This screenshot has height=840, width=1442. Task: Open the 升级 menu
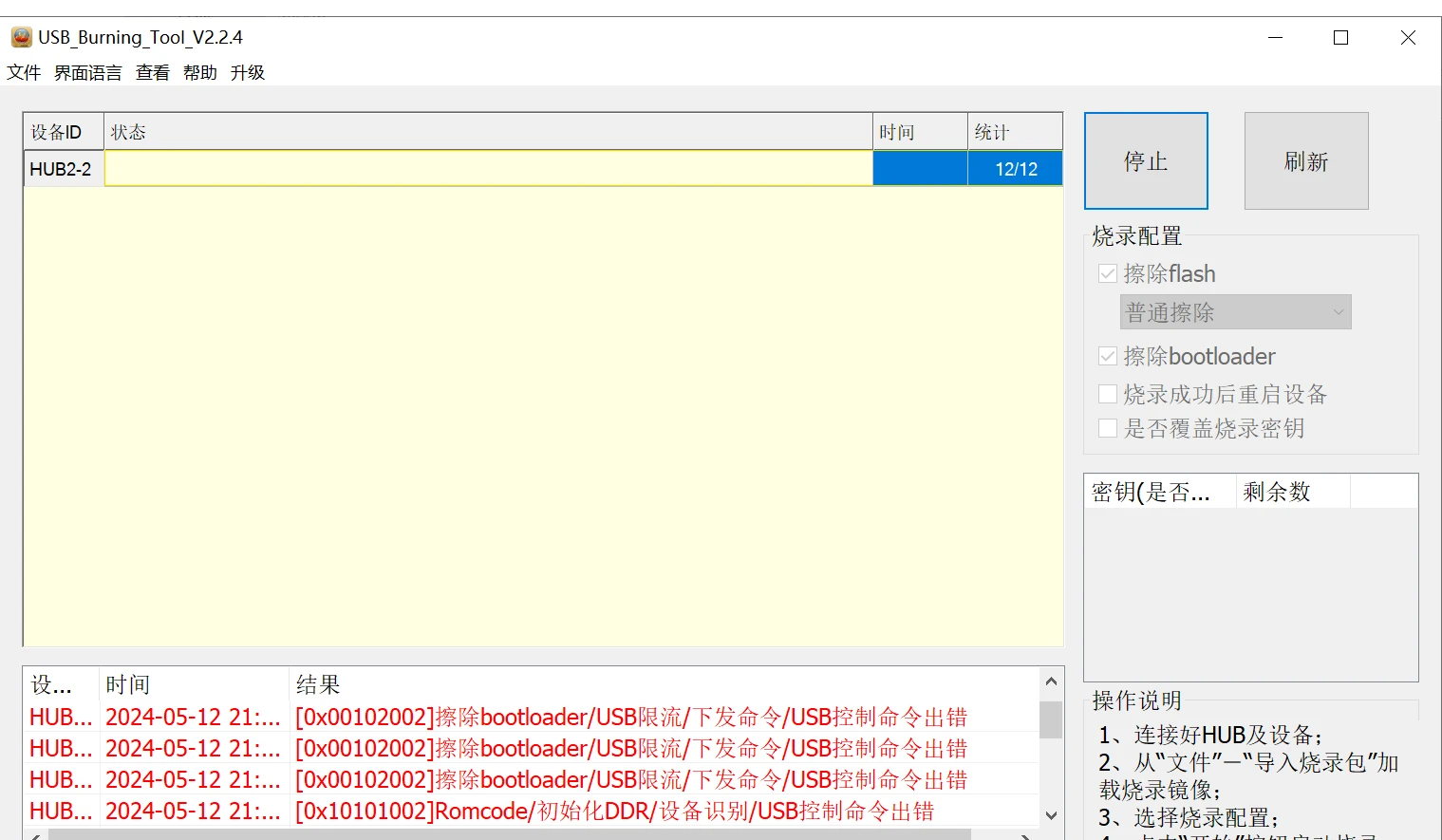click(247, 73)
